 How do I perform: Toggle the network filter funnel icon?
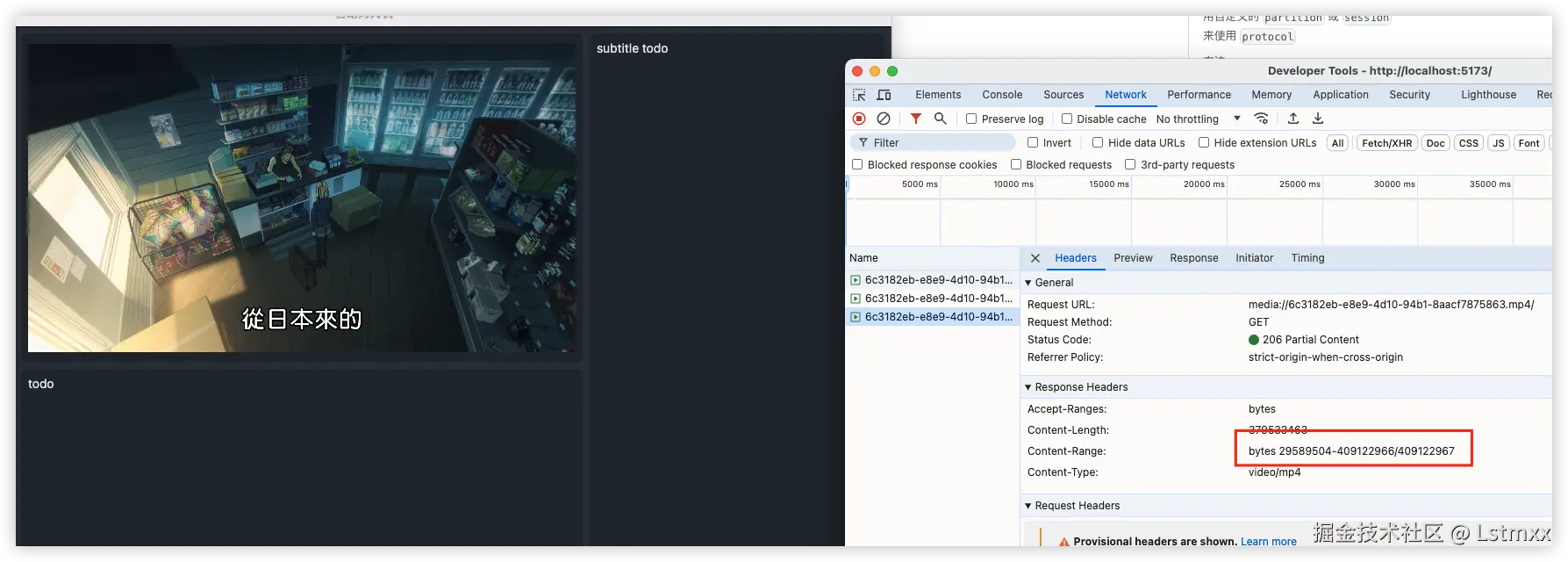tap(916, 119)
